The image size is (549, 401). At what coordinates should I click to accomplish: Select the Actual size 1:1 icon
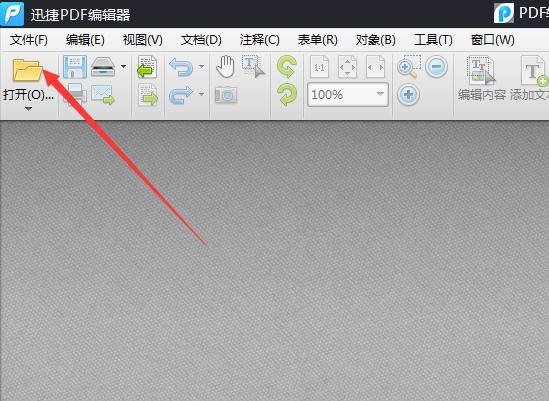[x=319, y=67]
